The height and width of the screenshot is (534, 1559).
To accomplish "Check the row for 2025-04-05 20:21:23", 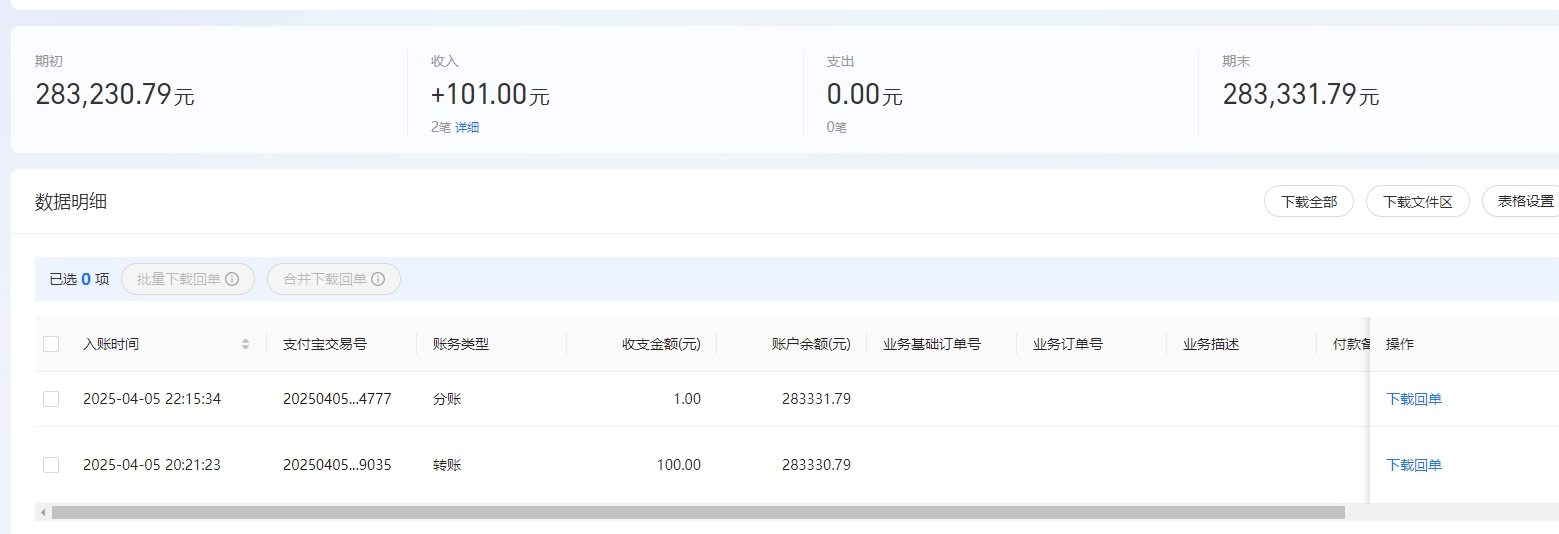I will [51, 465].
